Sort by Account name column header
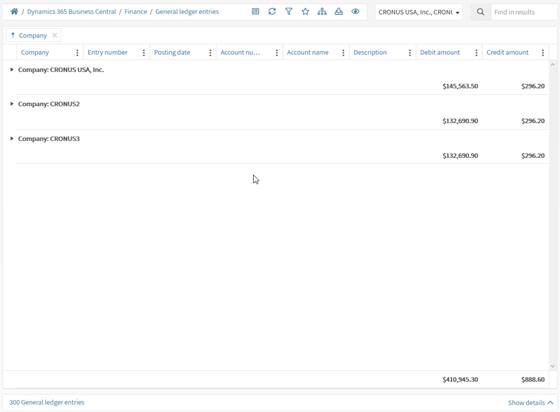The height and width of the screenshot is (412, 560). tap(308, 52)
